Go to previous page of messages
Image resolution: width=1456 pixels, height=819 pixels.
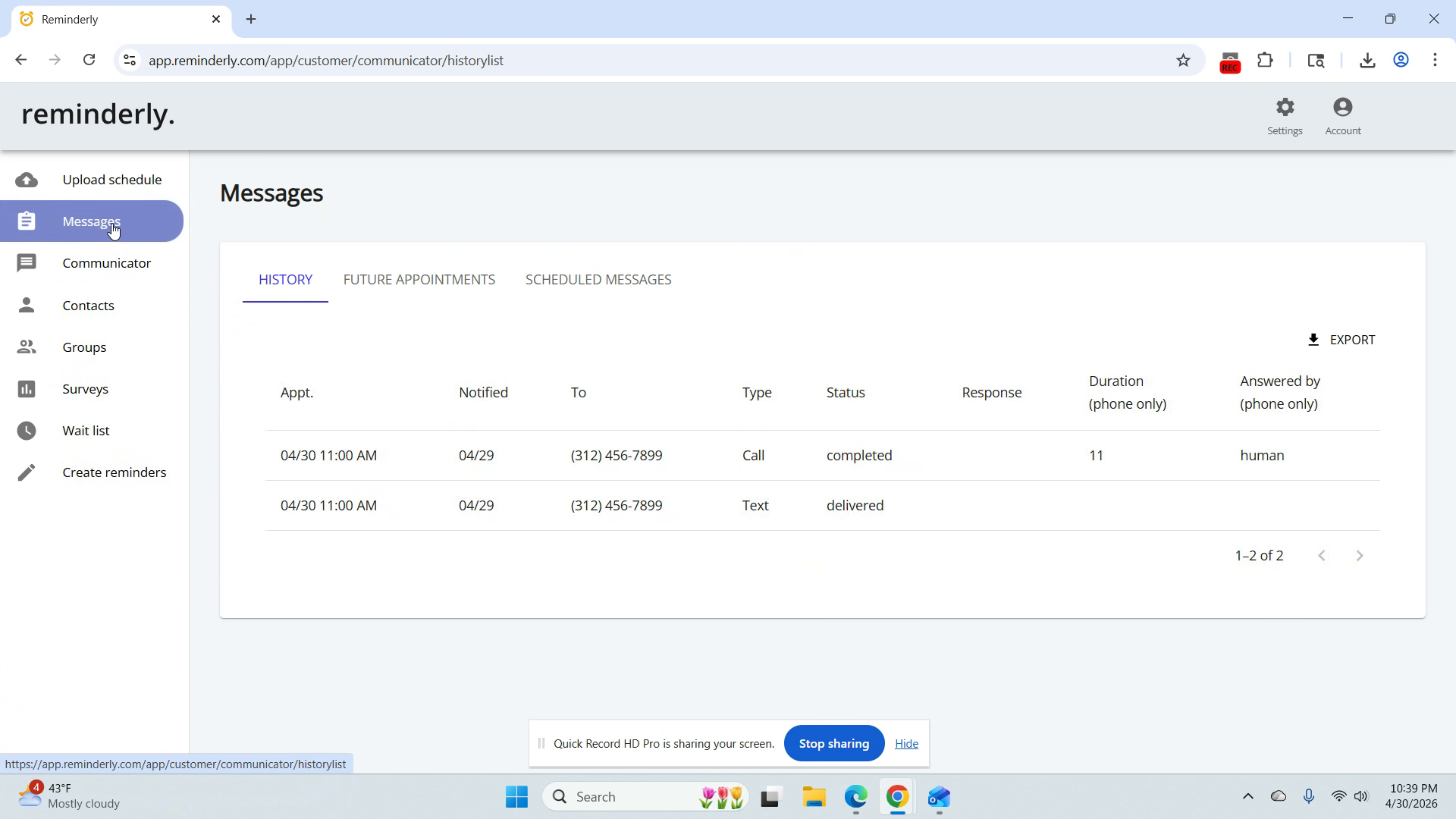(1322, 556)
